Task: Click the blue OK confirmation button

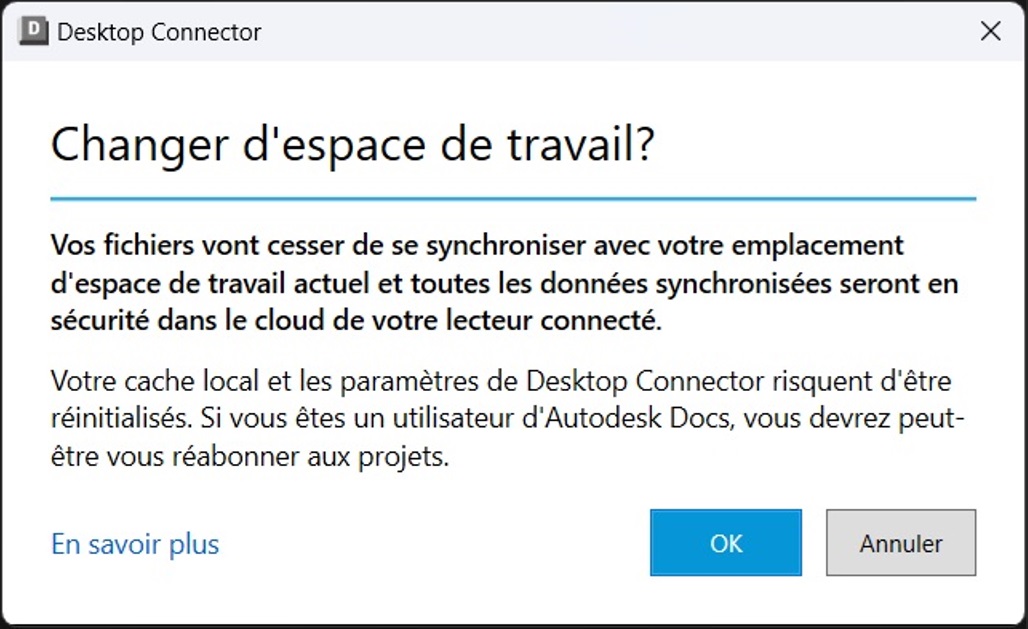Action: click(724, 543)
